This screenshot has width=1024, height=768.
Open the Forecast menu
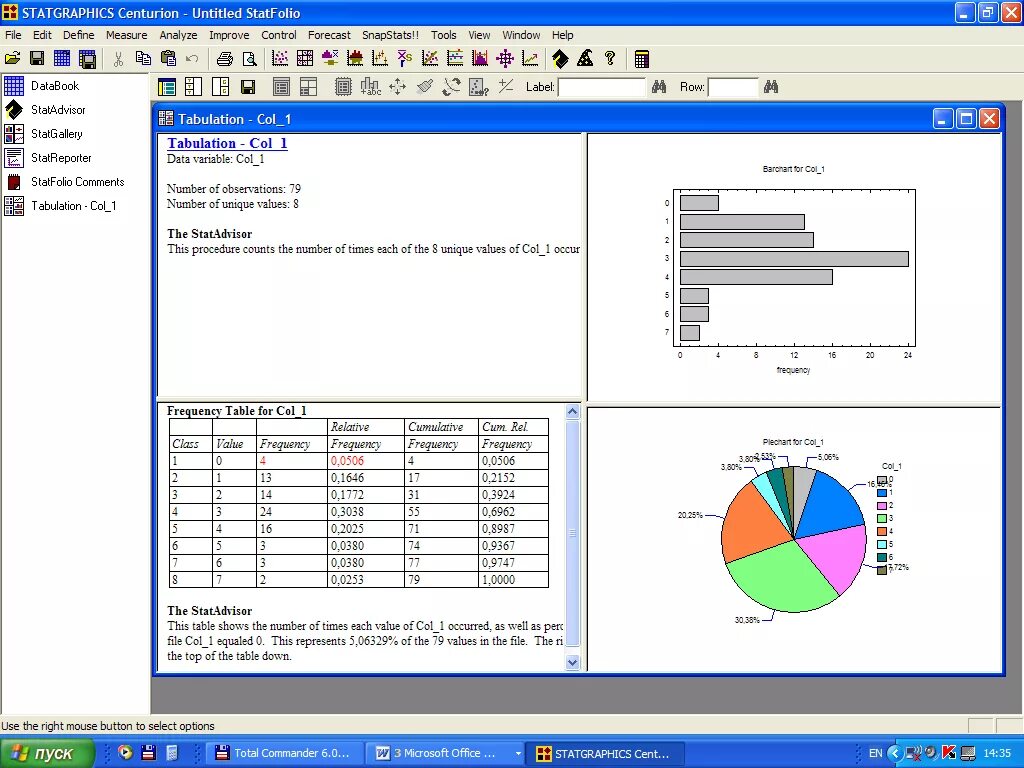[x=329, y=35]
